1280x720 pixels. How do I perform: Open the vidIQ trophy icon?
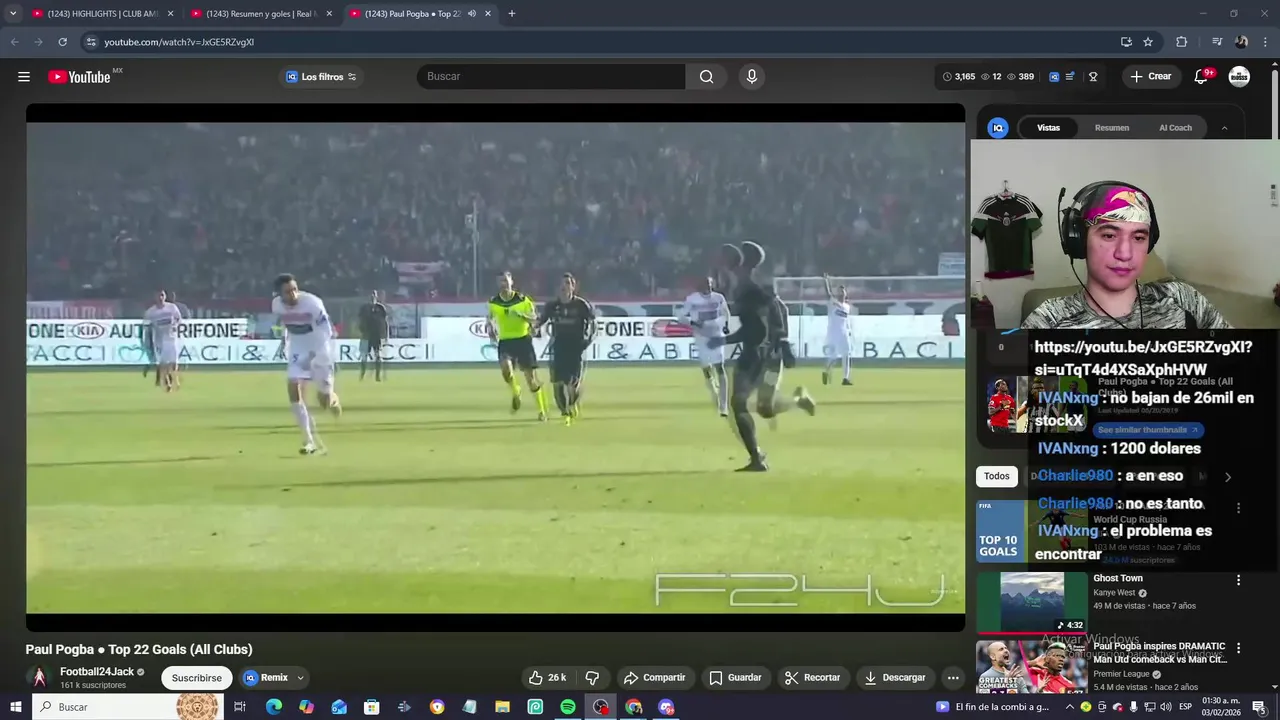click(1093, 77)
